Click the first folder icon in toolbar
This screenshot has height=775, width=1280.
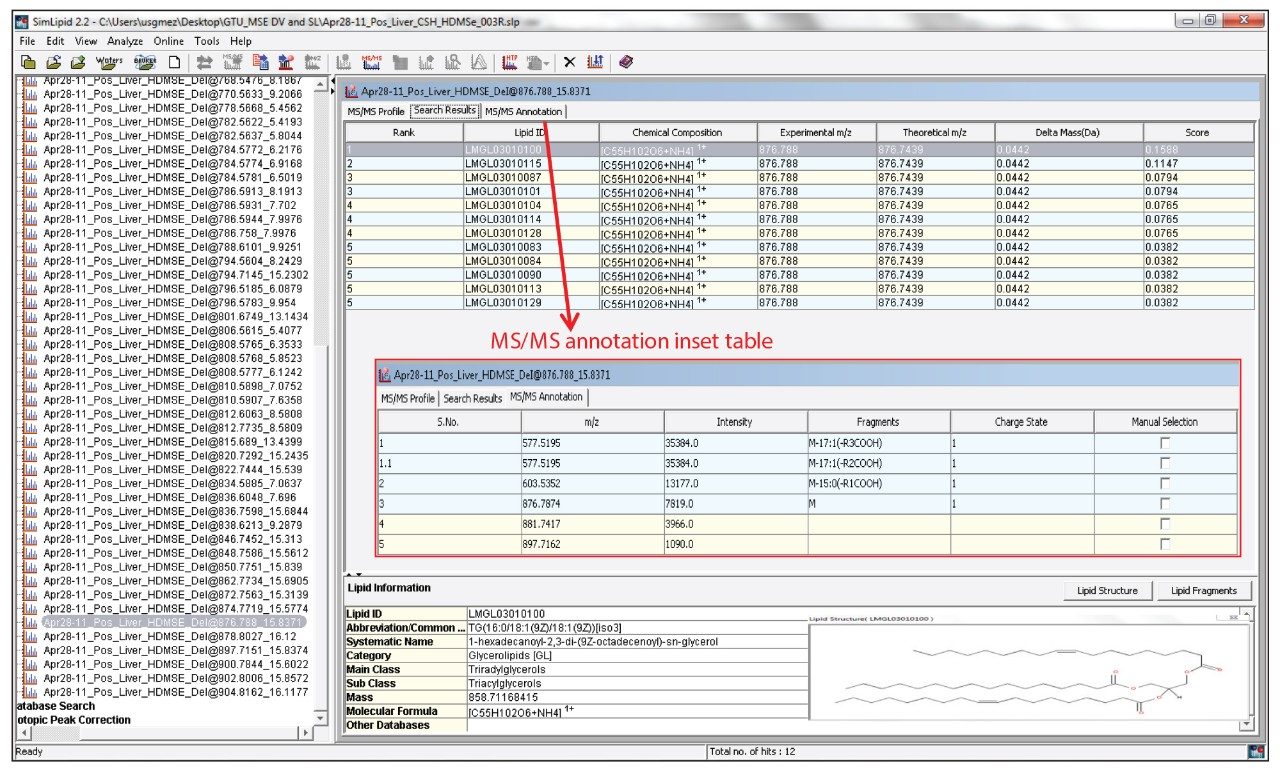pyautogui.click(x=29, y=61)
